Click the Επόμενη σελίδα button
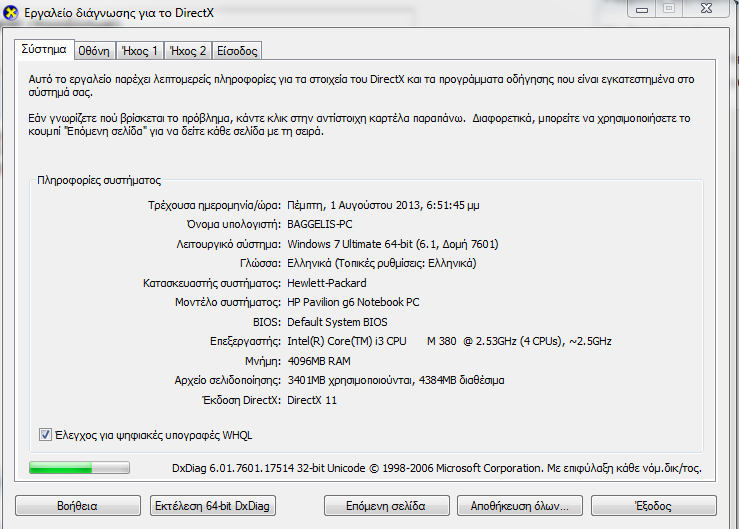 [x=386, y=506]
